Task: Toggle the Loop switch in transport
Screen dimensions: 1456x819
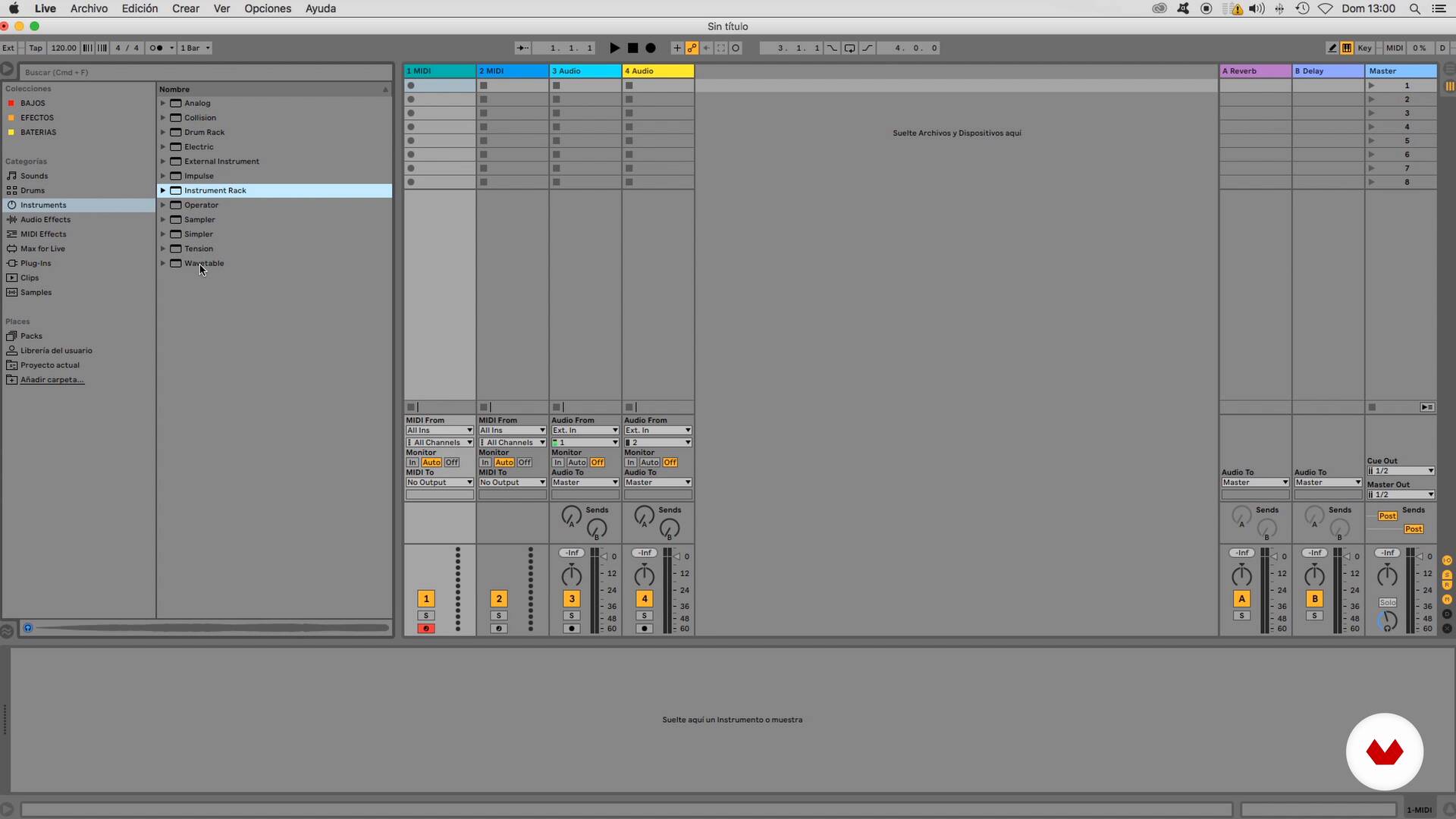Action: [849, 48]
